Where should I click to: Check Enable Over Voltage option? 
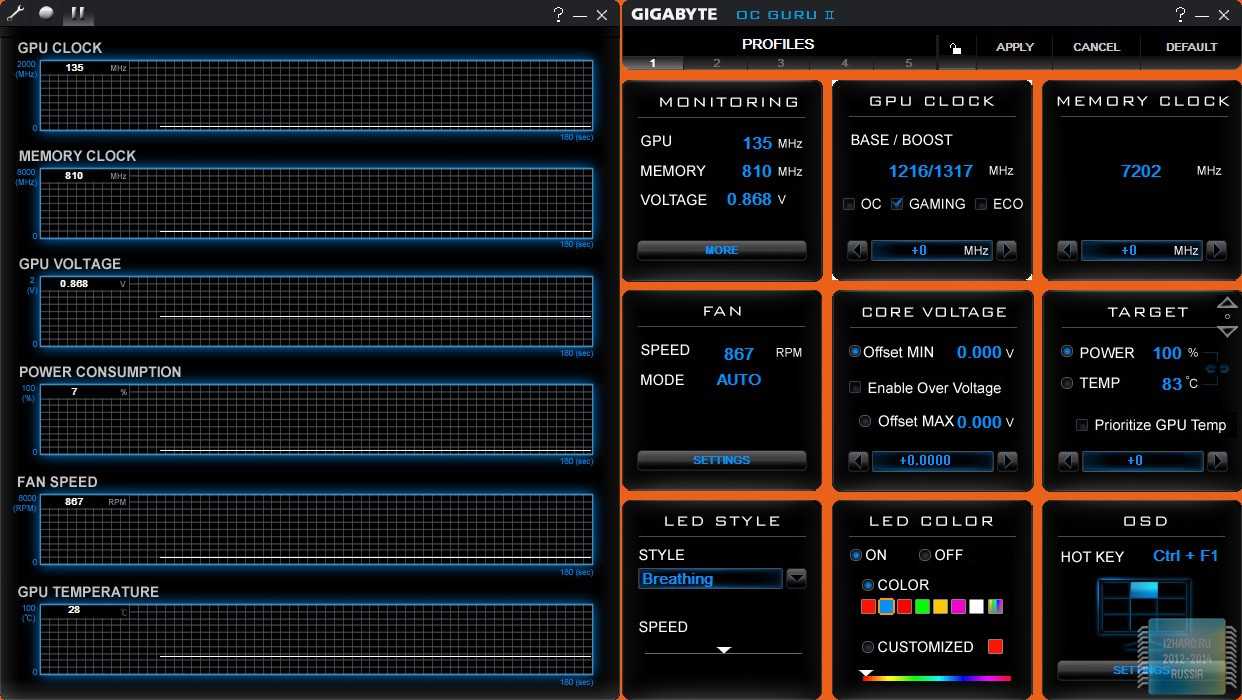(855, 388)
